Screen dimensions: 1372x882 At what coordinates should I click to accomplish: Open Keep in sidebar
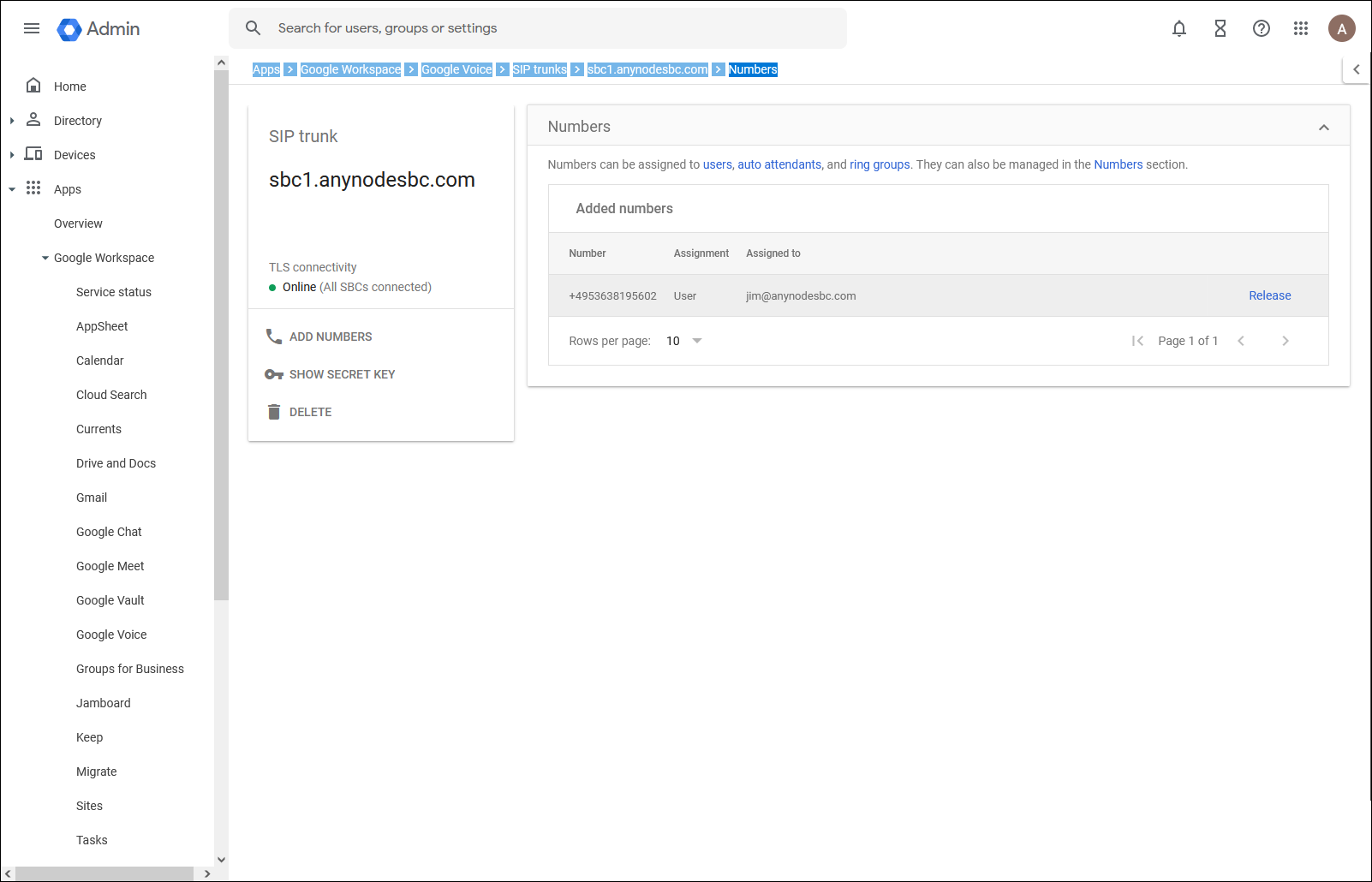point(89,737)
